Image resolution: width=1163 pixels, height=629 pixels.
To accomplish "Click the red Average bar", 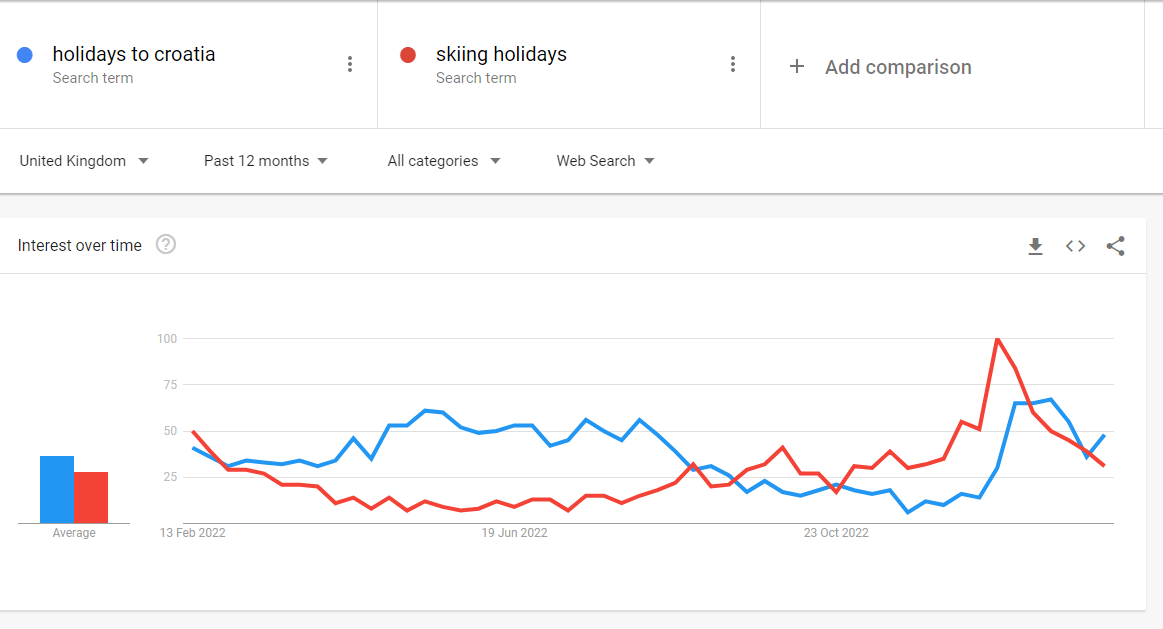I will tap(91, 498).
